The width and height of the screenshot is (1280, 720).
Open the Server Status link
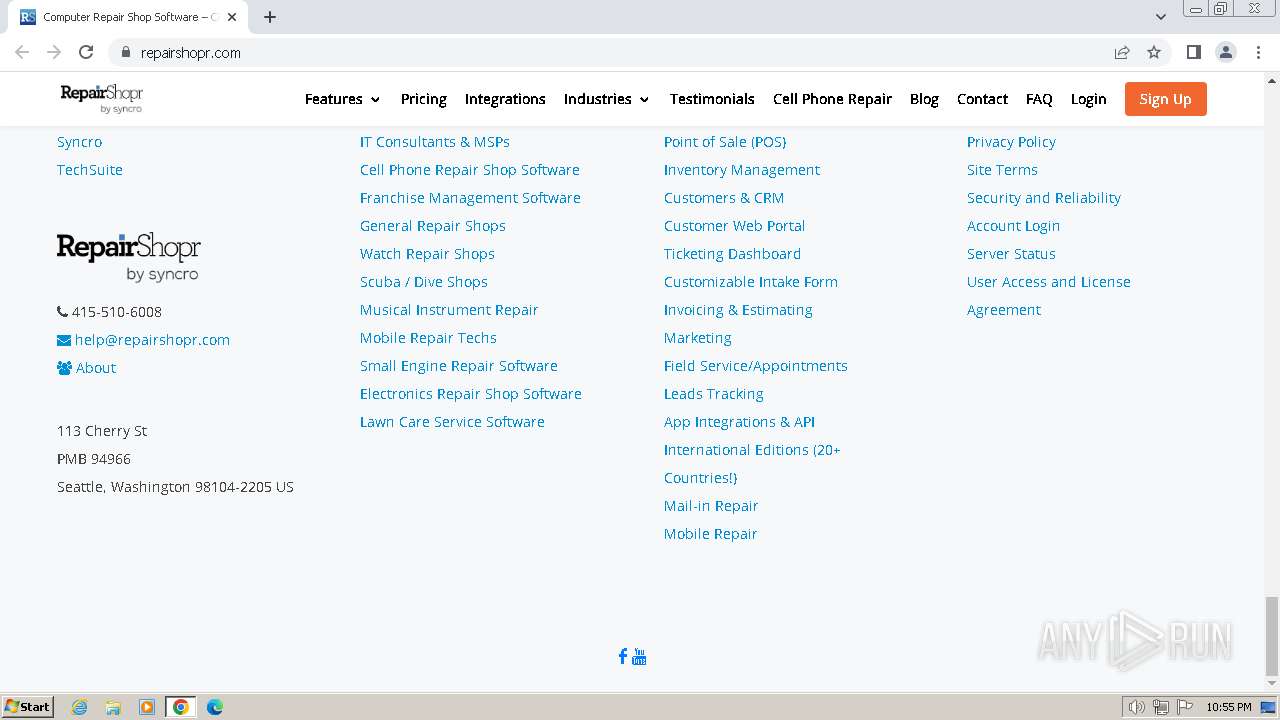coord(1011,254)
